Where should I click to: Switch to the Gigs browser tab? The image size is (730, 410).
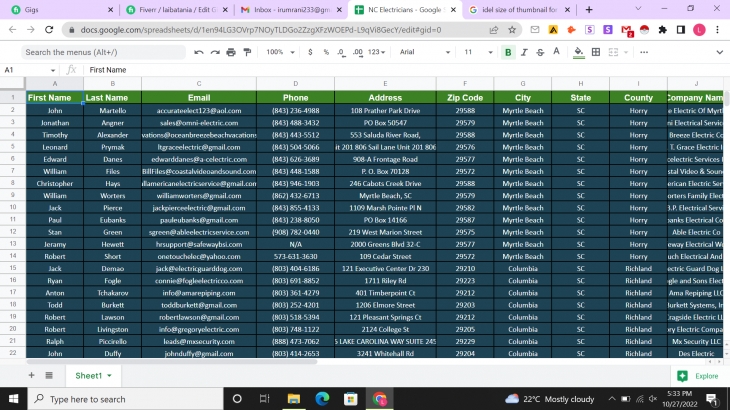tap(60, 10)
